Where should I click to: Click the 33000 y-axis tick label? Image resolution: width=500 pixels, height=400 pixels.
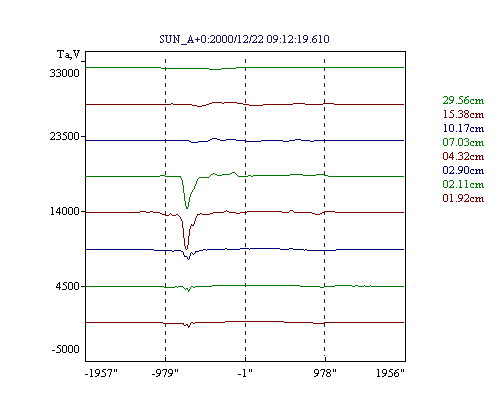point(64,73)
